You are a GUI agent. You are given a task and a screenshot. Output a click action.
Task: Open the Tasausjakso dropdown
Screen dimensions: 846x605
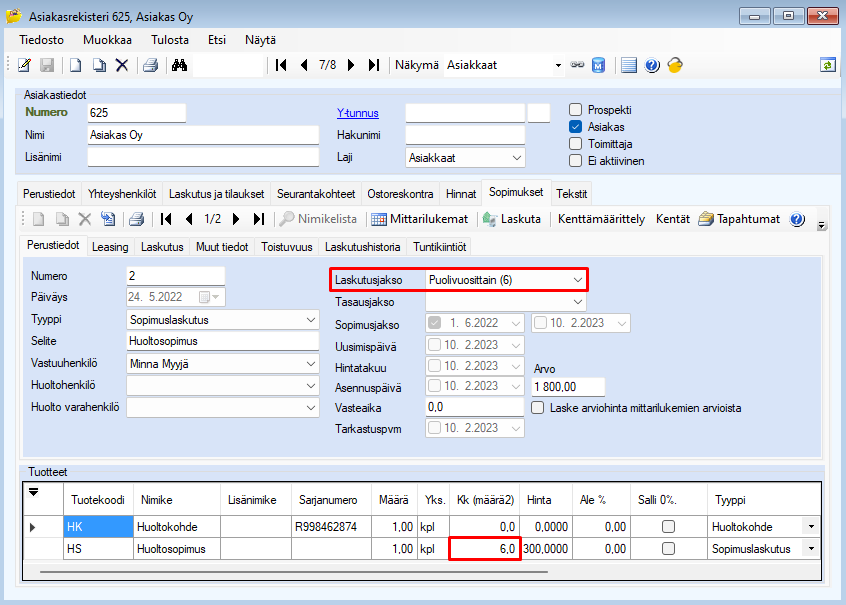click(578, 302)
